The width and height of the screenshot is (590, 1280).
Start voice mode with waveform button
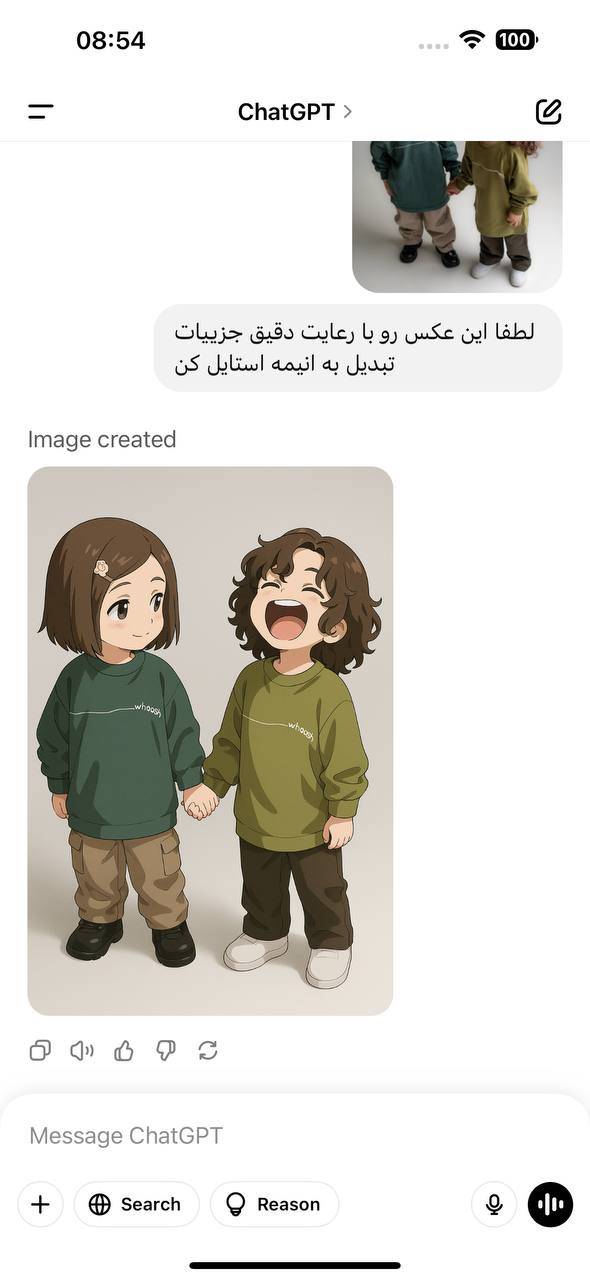click(551, 1204)
